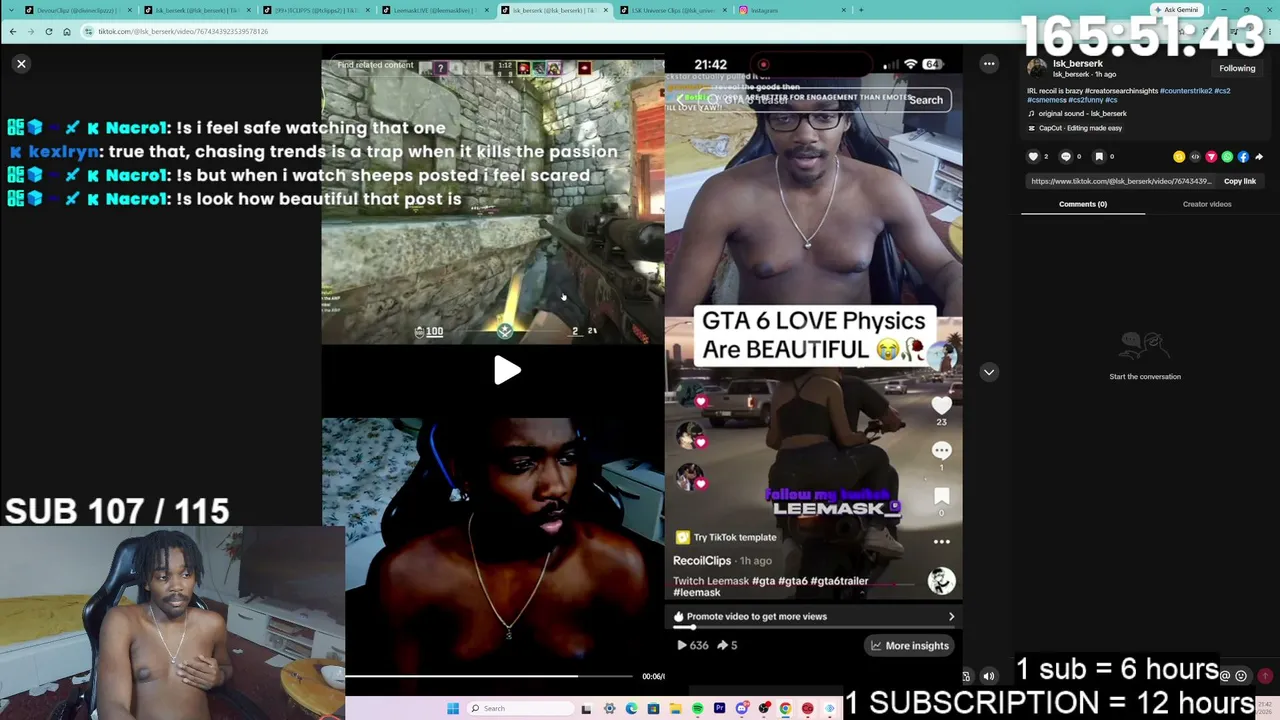Open more share options arrow

[x=1259, y=157]
